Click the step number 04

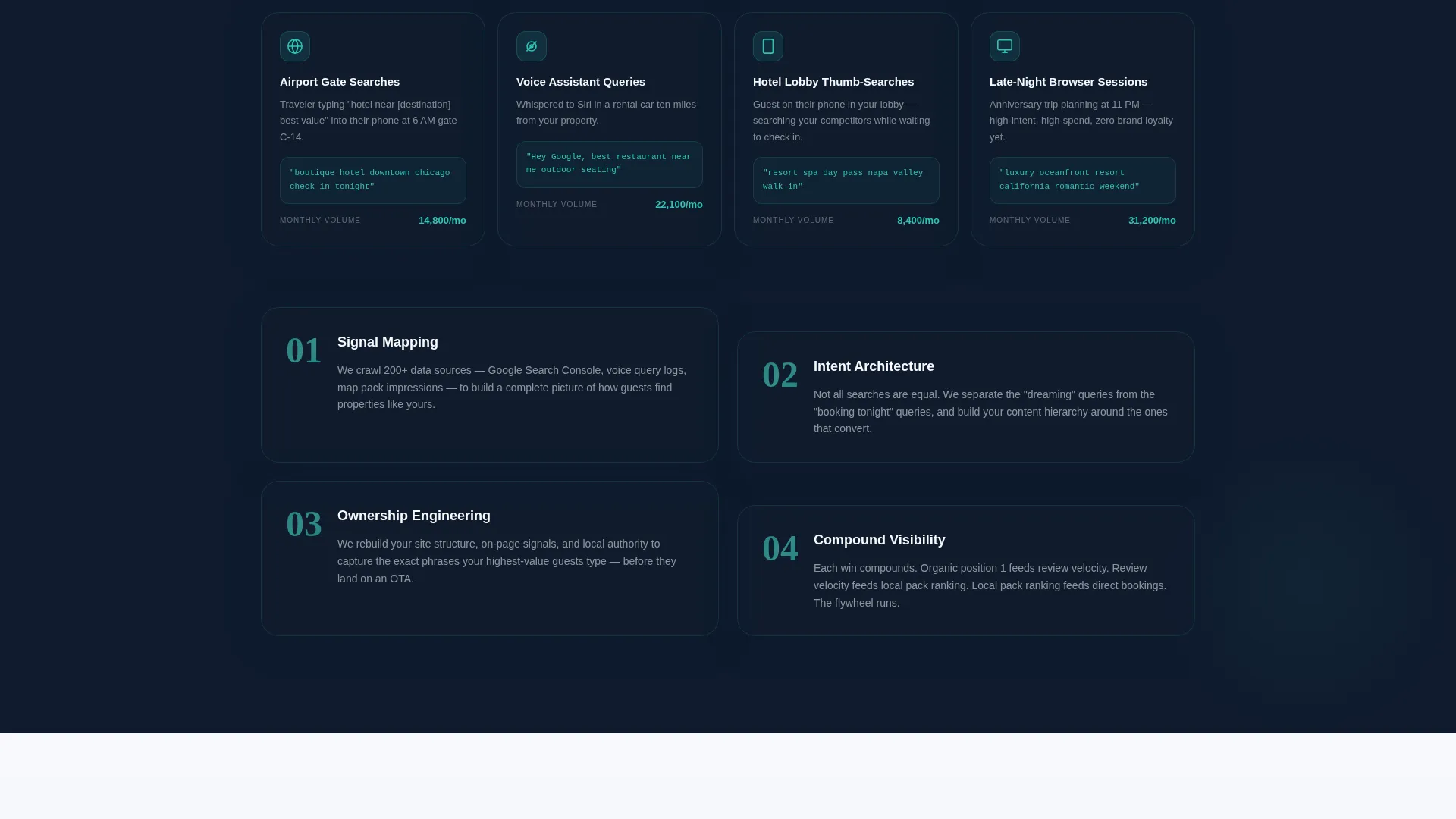point(780,549)
